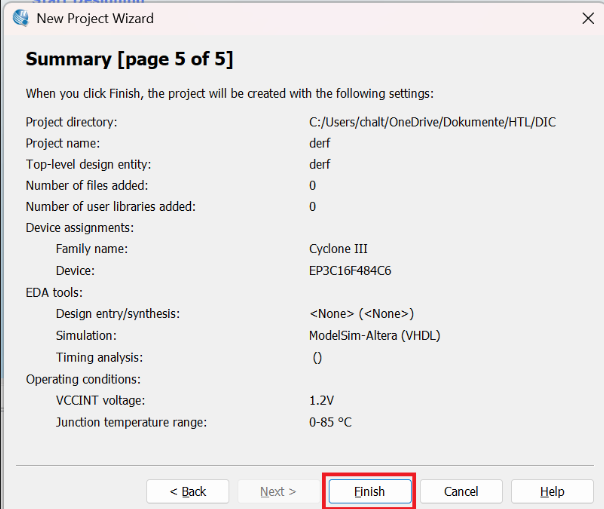Screen dimensions: 604x509
Task: Go back with the Back button
Action: pyautogui.click(x=188, y=491)
